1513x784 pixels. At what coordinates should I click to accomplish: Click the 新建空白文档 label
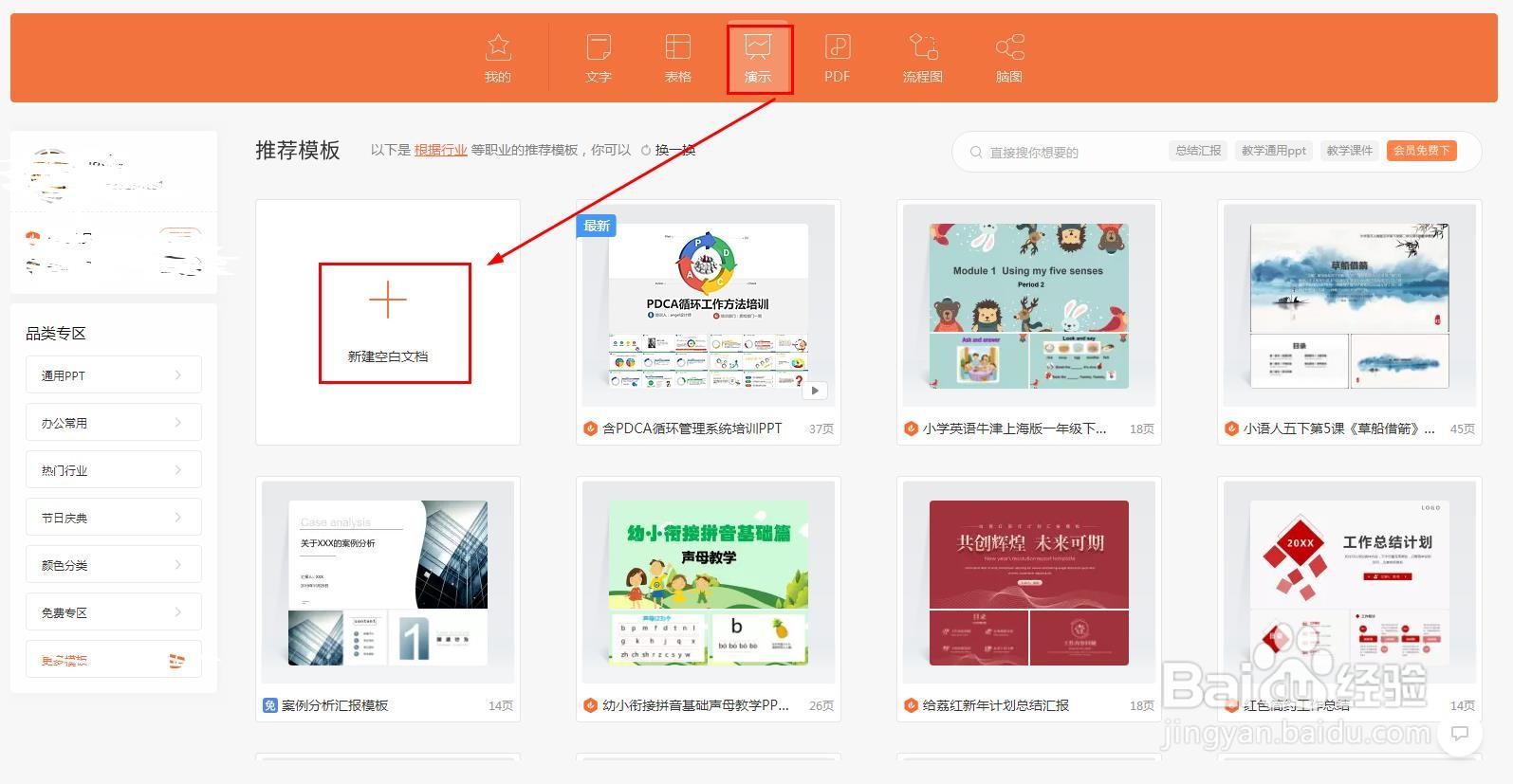pos(388,356)
